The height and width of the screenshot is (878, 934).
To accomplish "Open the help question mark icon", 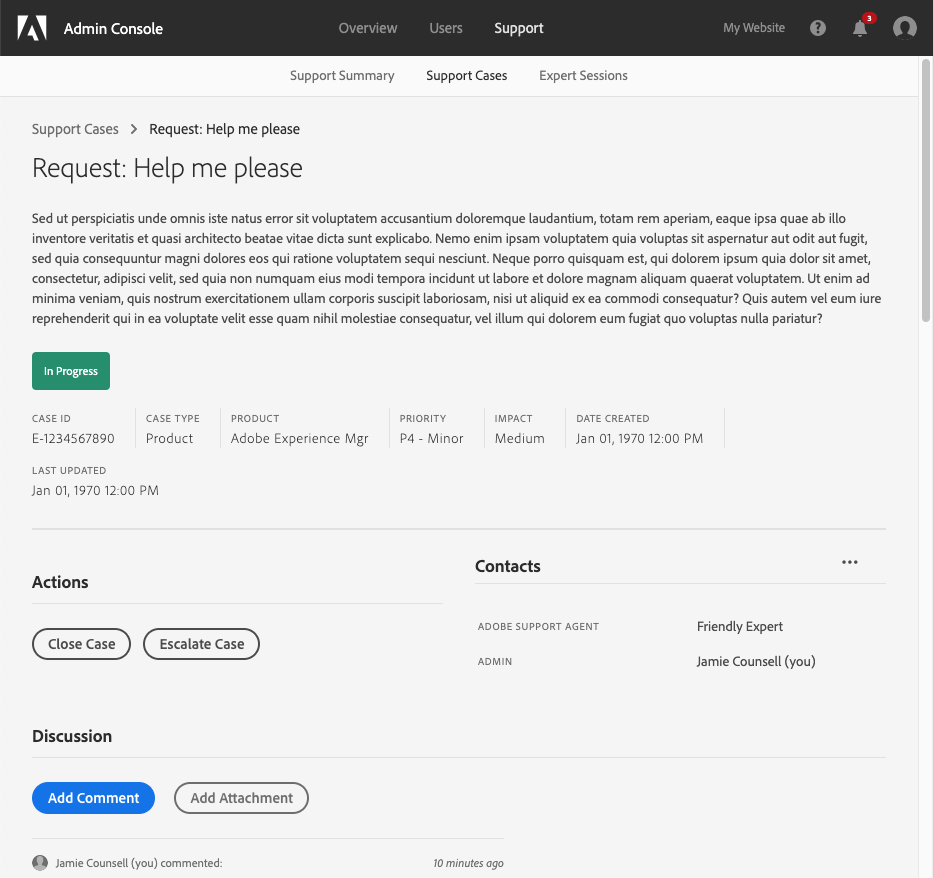I will tap(818, 28).
